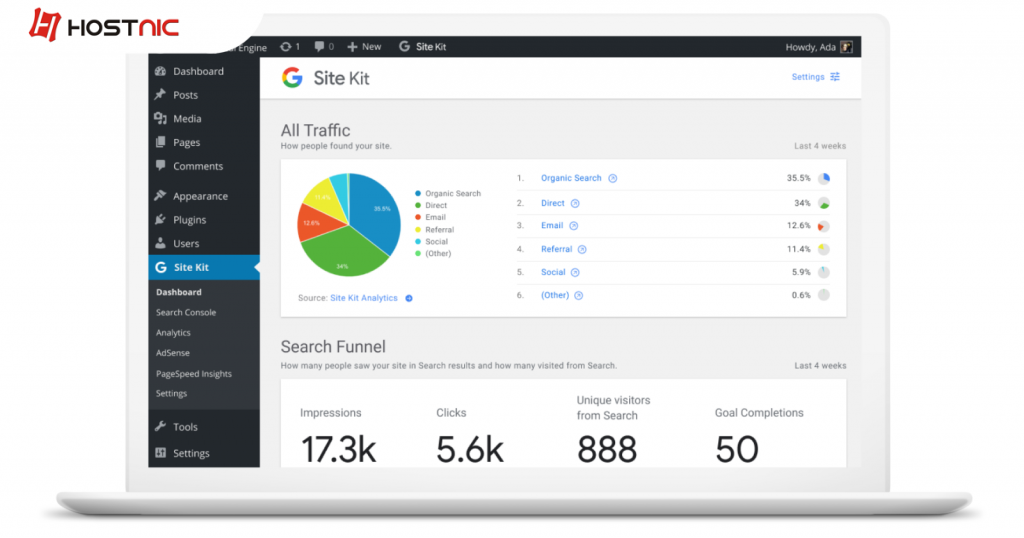Click the Comments bubble icon in sidebar
1024x538 pixels.
pos(161,165)
